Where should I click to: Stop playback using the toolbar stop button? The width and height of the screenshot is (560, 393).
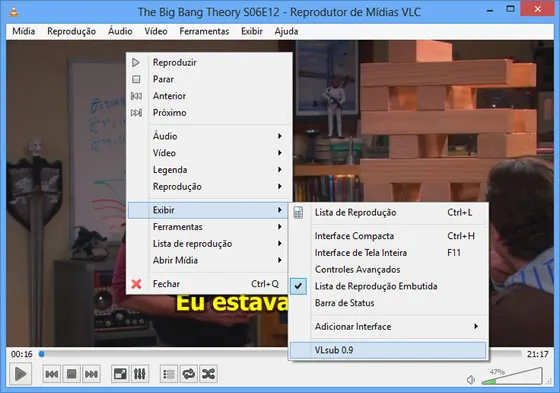[x=71, y=374]
